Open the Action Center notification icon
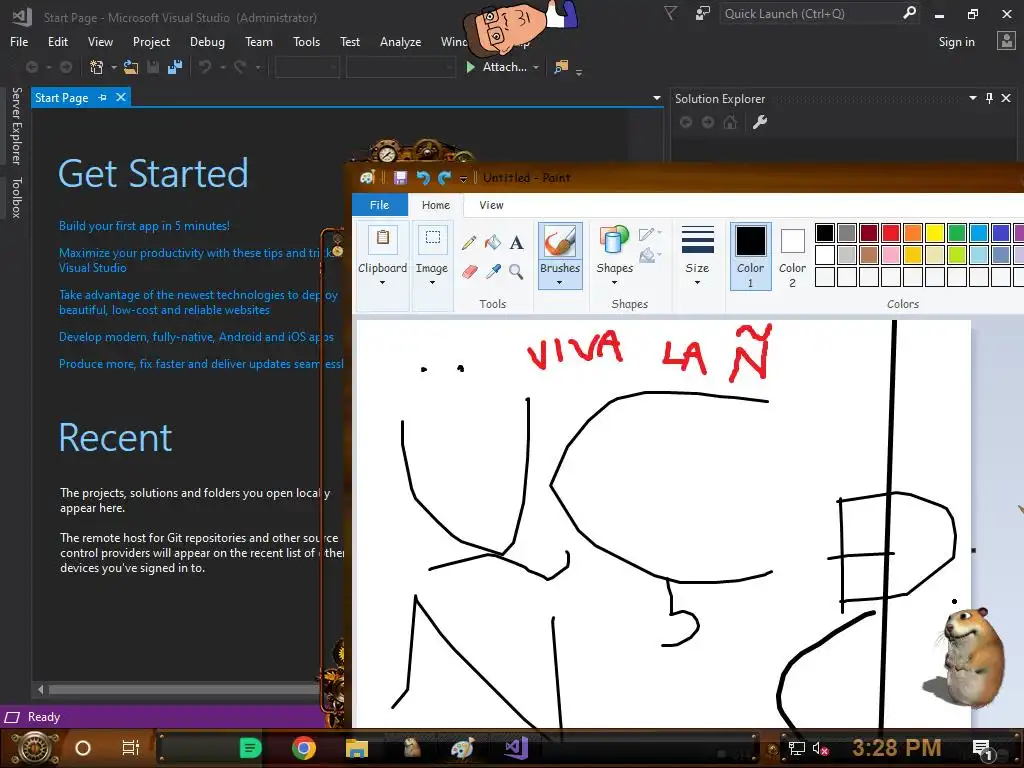Image resolution: width=1024 pixels, height=768 pixels. tap(982, 748)
